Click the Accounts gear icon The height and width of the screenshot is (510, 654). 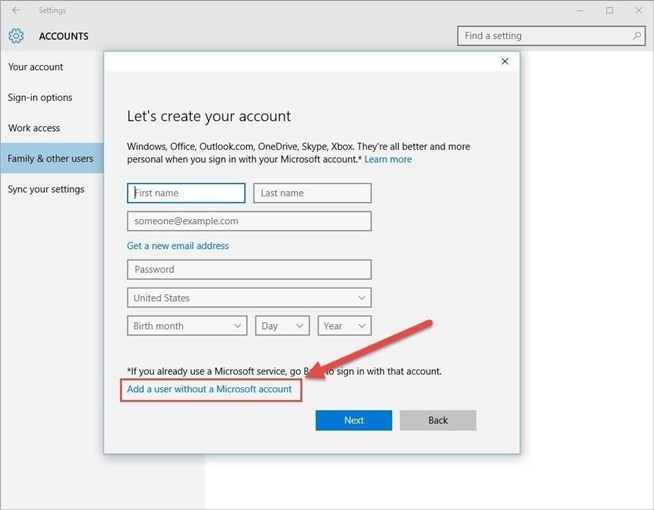coord(16,36)
